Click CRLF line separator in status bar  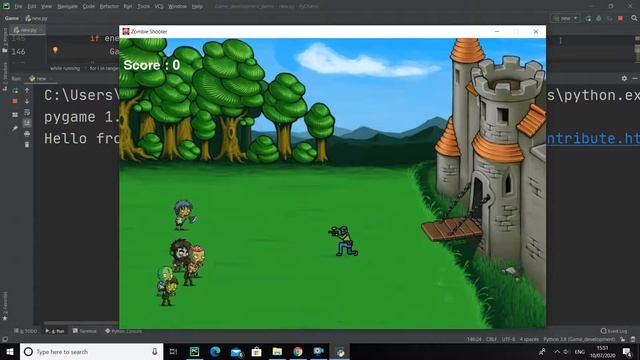point(491,340)
